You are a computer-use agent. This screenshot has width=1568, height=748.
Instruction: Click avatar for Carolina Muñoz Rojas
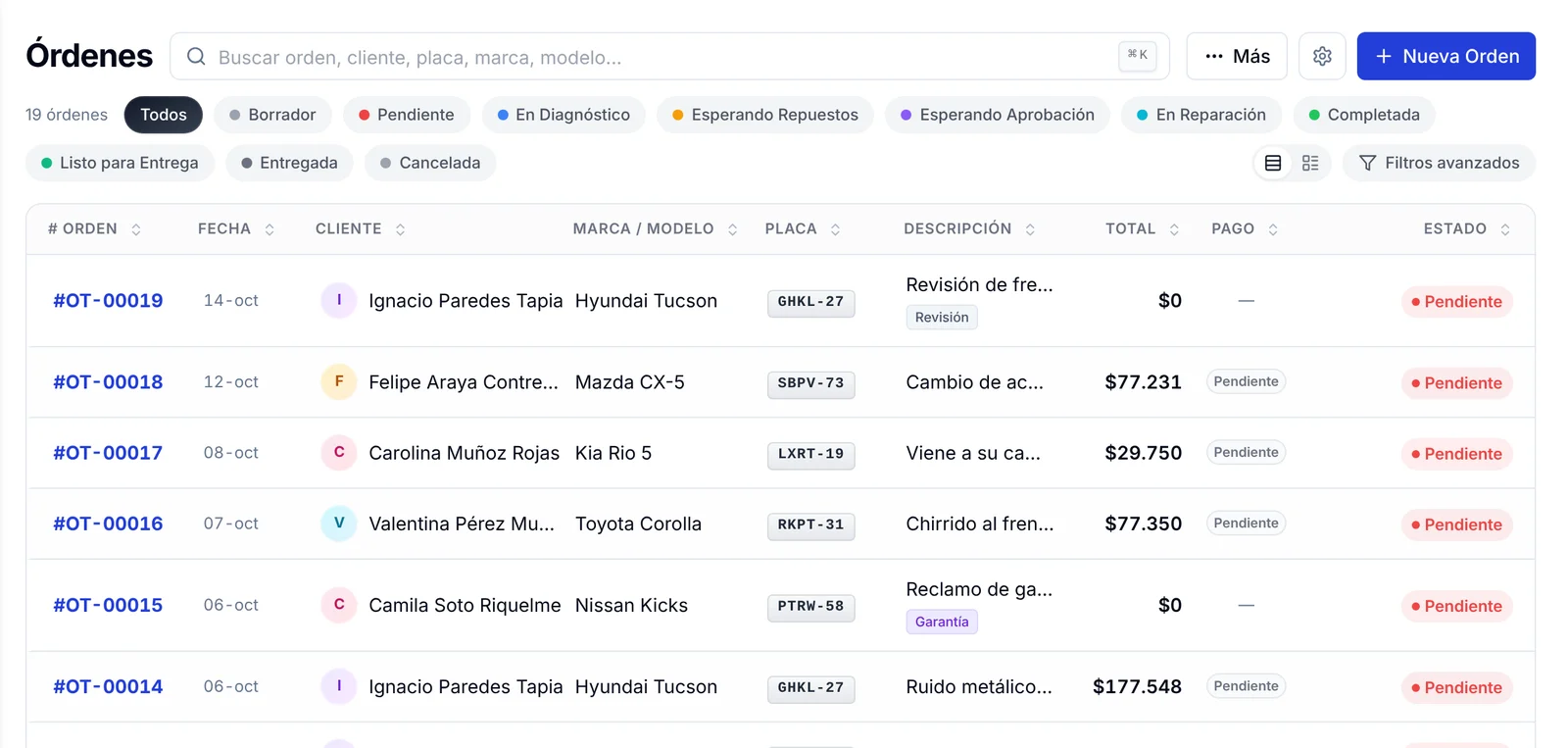(339, 452)
